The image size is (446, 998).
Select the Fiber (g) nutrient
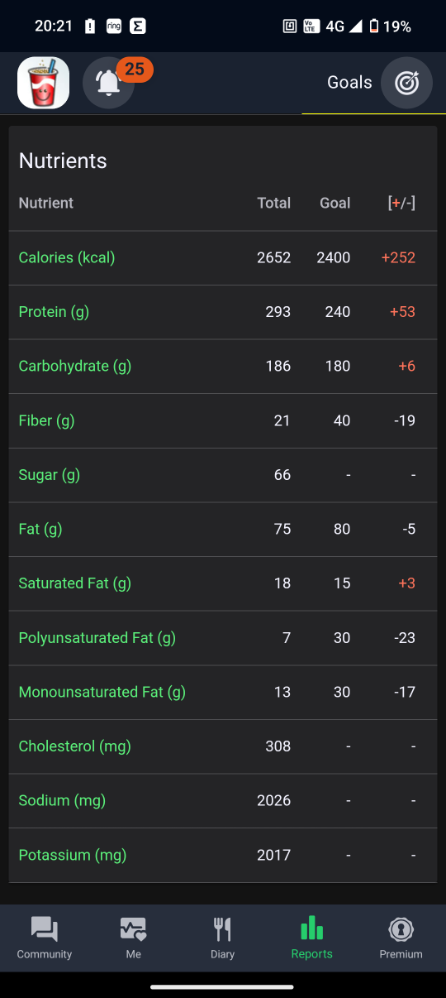[223, 421]
